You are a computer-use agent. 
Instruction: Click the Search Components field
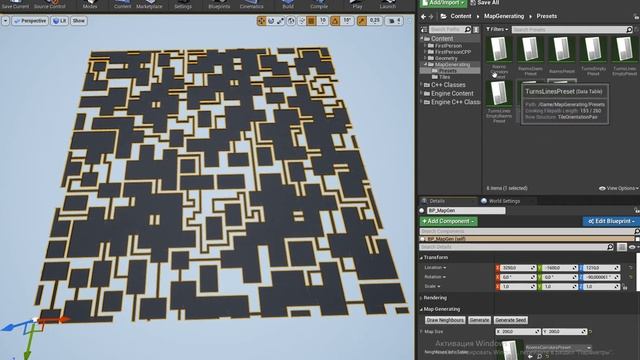tap(527, 231)
